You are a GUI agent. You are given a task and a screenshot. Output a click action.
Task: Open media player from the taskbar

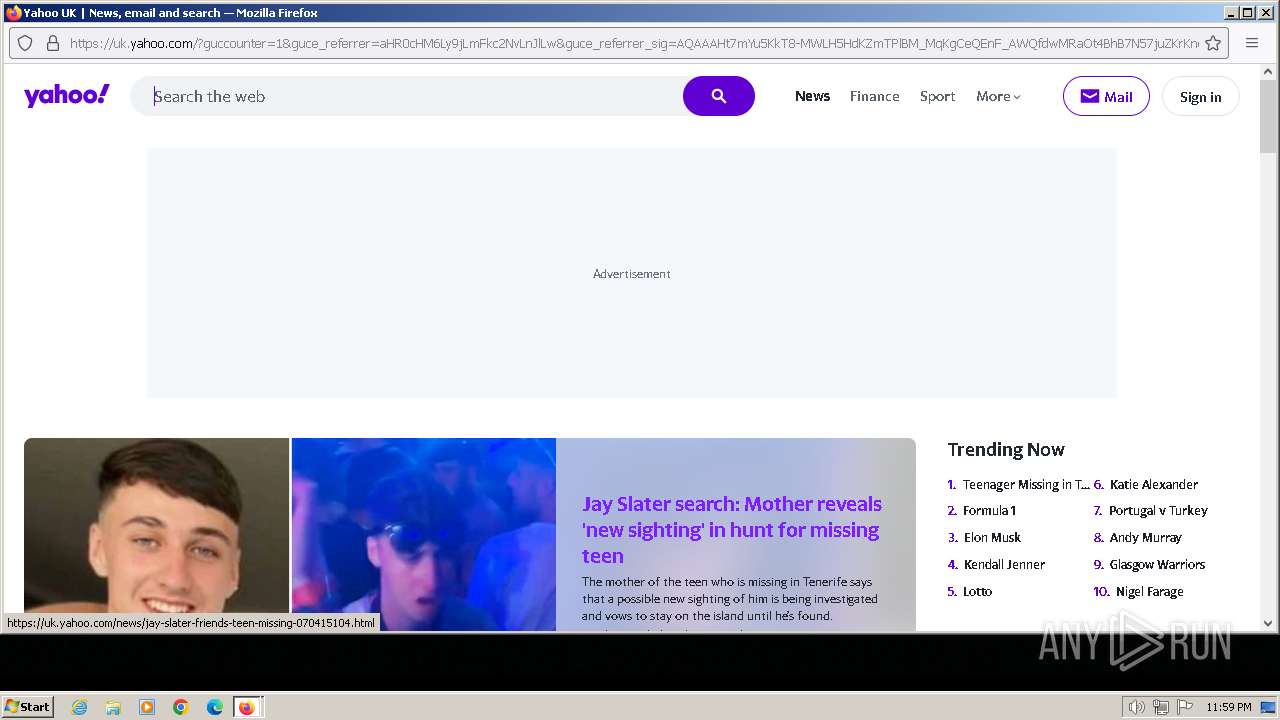(x=147, y=707)
